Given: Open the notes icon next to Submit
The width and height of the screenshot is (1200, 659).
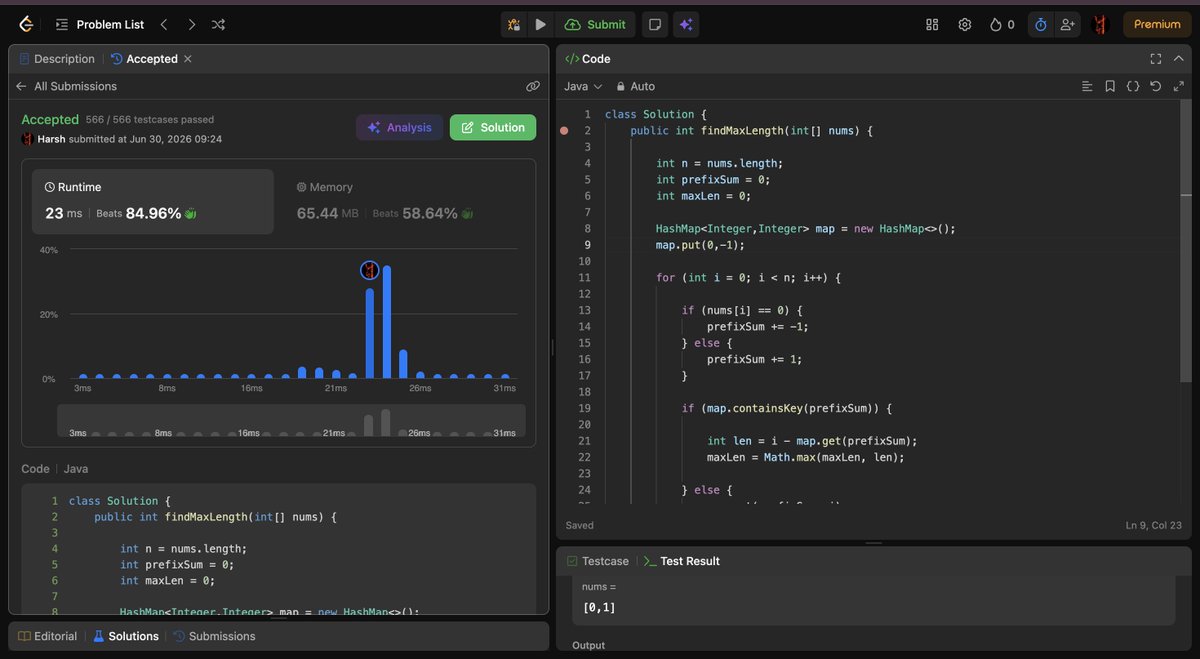Looking at the screenshot, I should [x=655, y=24].
